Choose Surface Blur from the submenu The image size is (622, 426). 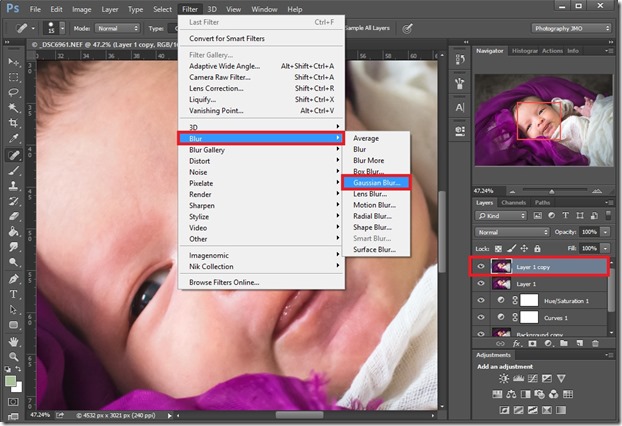tap(376, 249)
